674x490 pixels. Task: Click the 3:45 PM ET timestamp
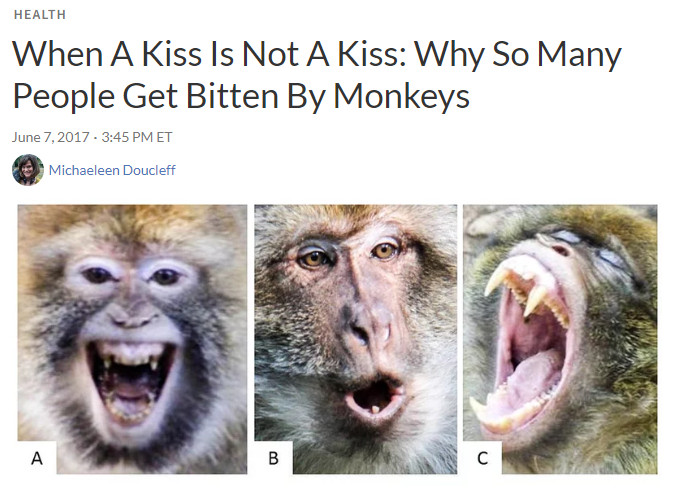tap(137, 137)
